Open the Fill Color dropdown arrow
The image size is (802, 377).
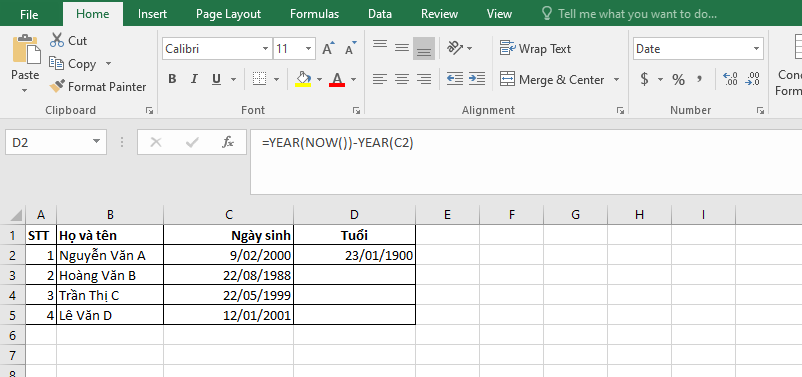319,80
